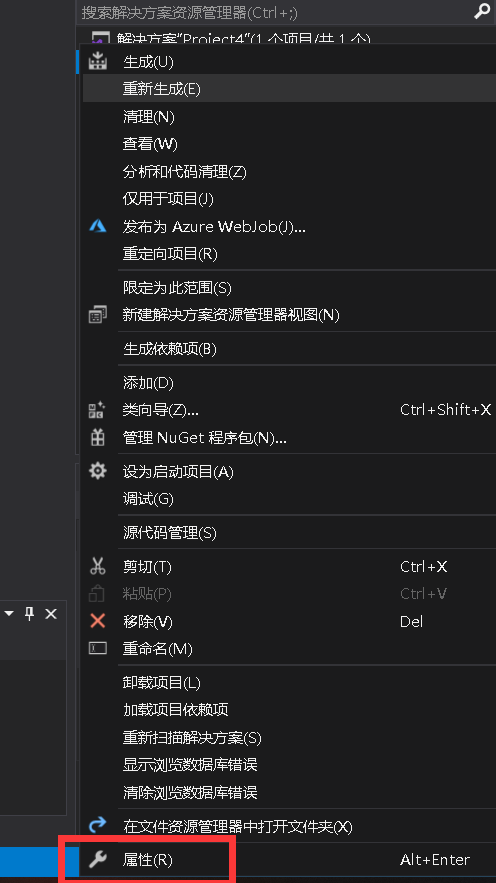Screen dimensions: 496x883
Task: Click the red X icon for 移除
Action: click(97, 621)
